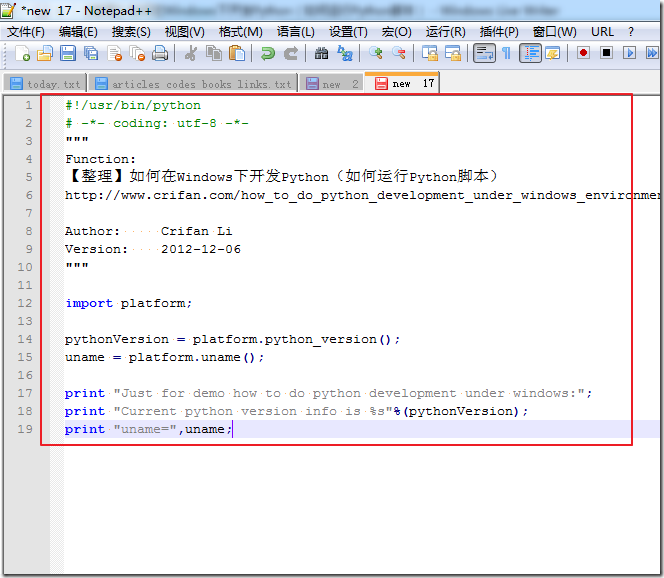664x578 pixels.
Task: Click the New file toolbar icon
Action: pos(22,54)
